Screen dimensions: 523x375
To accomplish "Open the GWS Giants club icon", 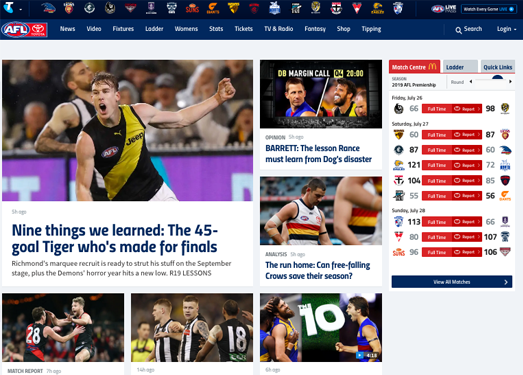I will (x=213, y=8).
